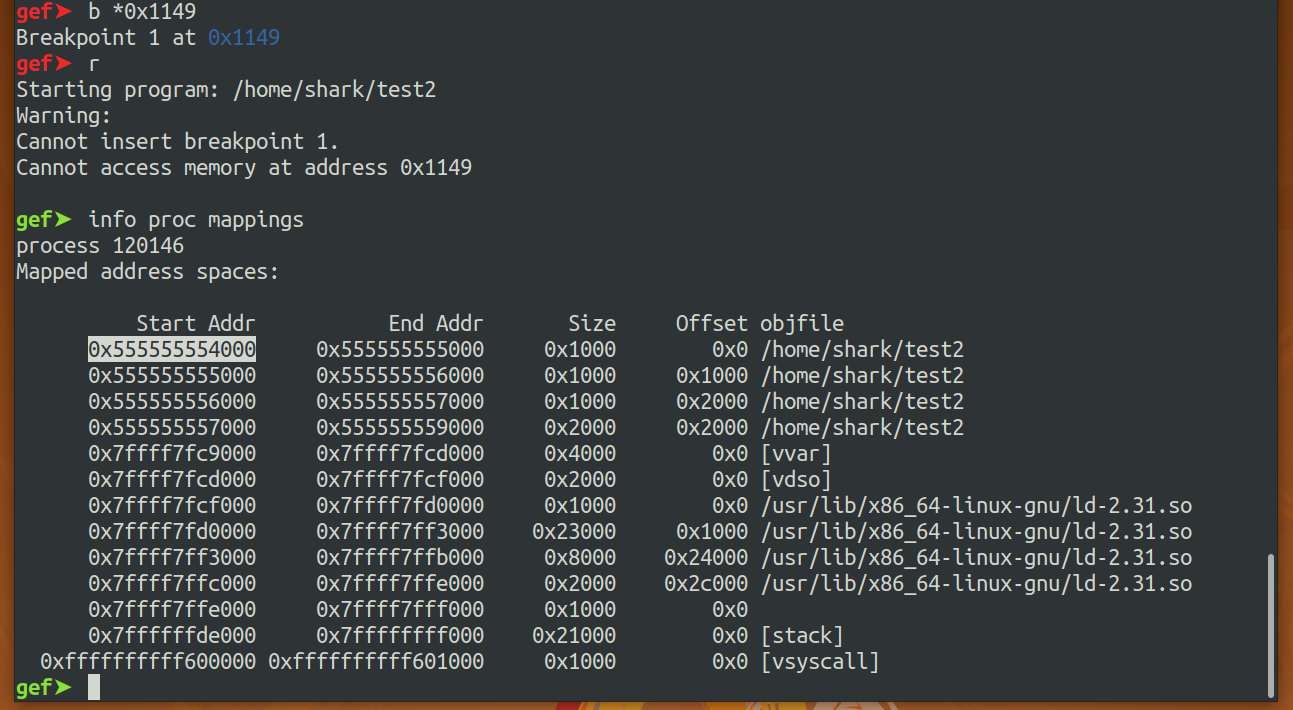Screen dimensions: 1293x710
Task: Click the 'Warning:' line
Action: pos(64,116)
